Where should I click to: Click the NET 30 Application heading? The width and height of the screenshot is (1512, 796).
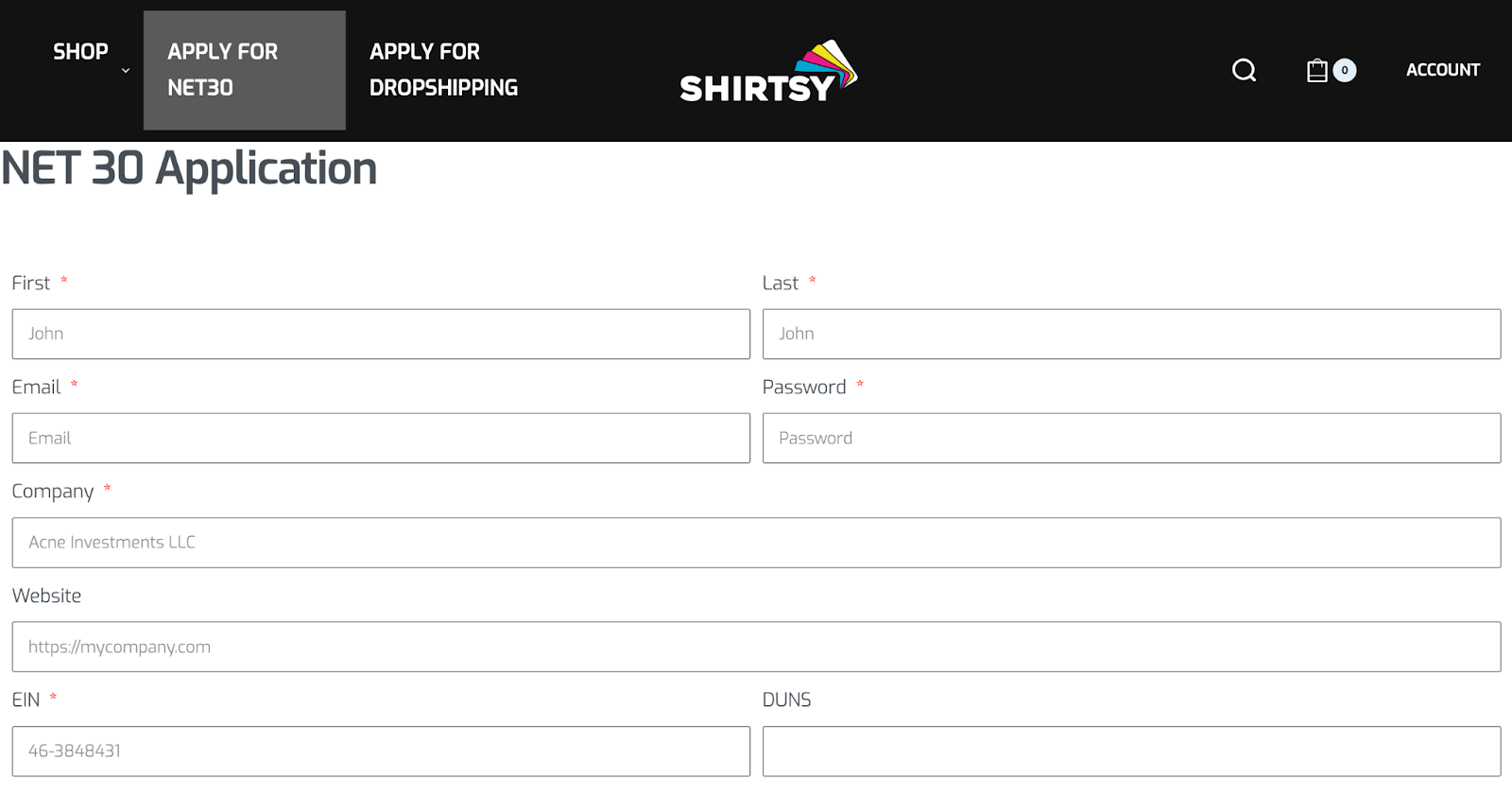tap(189, 168)
